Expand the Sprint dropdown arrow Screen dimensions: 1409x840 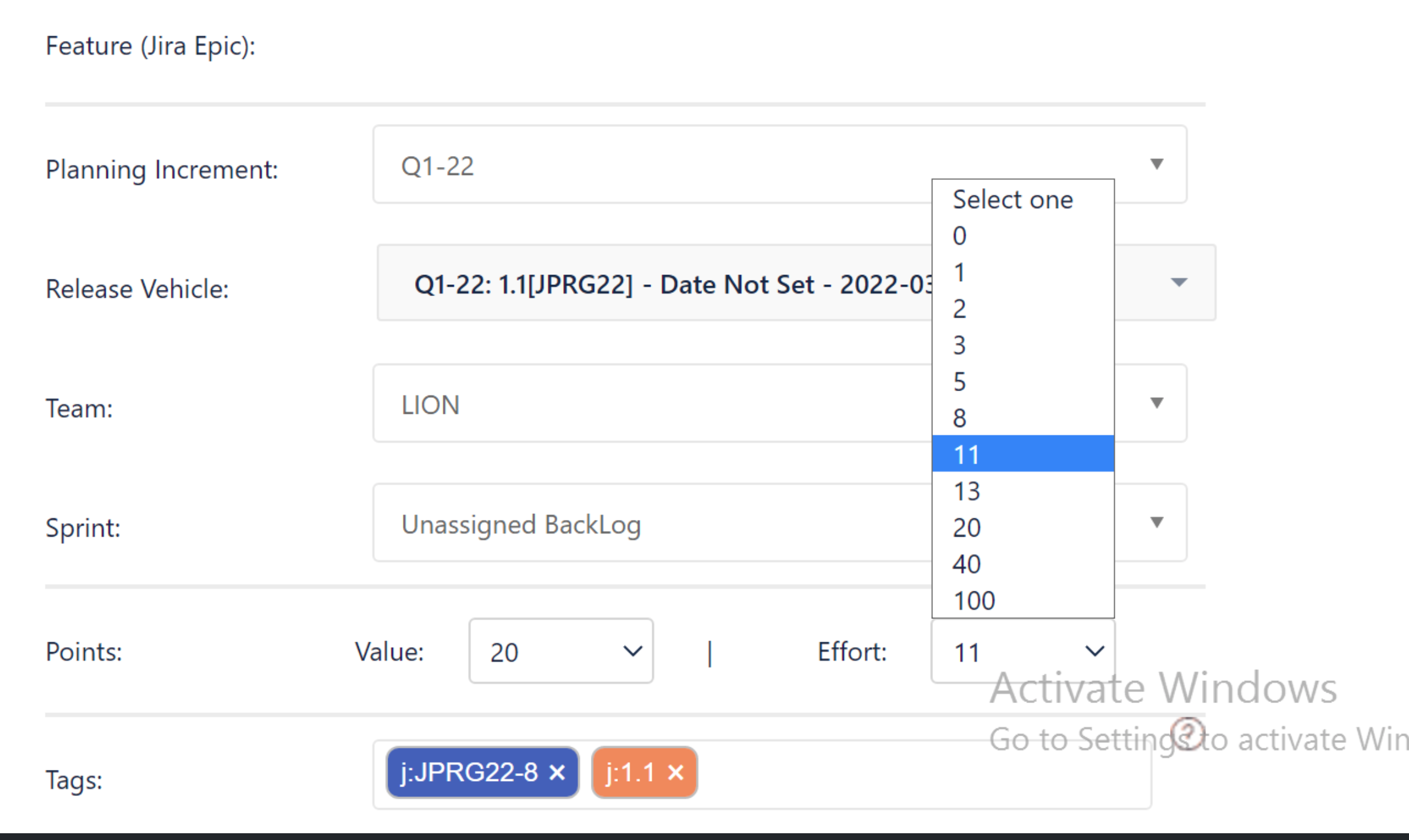(1157, 523)
